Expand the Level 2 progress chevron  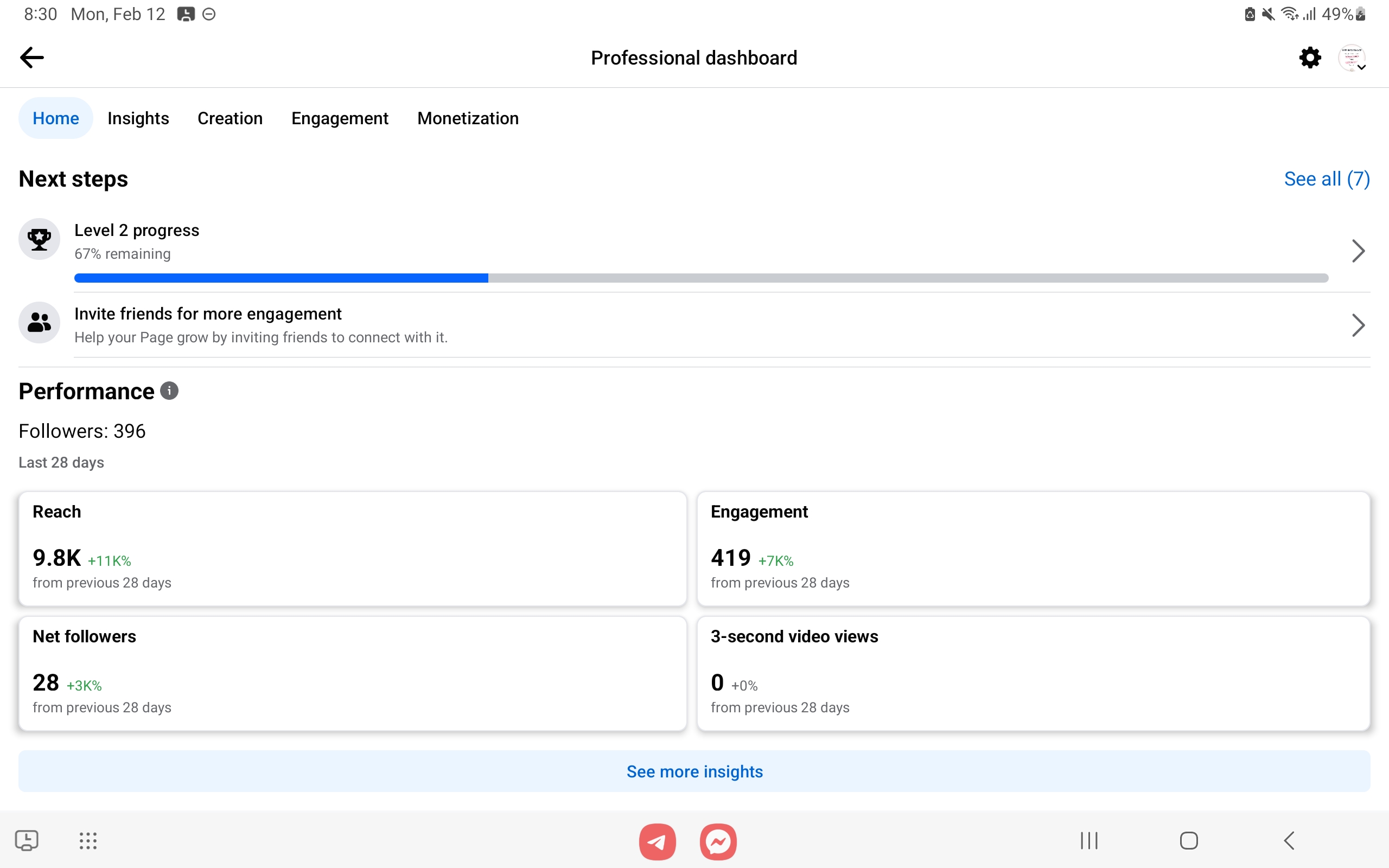(1358, 251)
